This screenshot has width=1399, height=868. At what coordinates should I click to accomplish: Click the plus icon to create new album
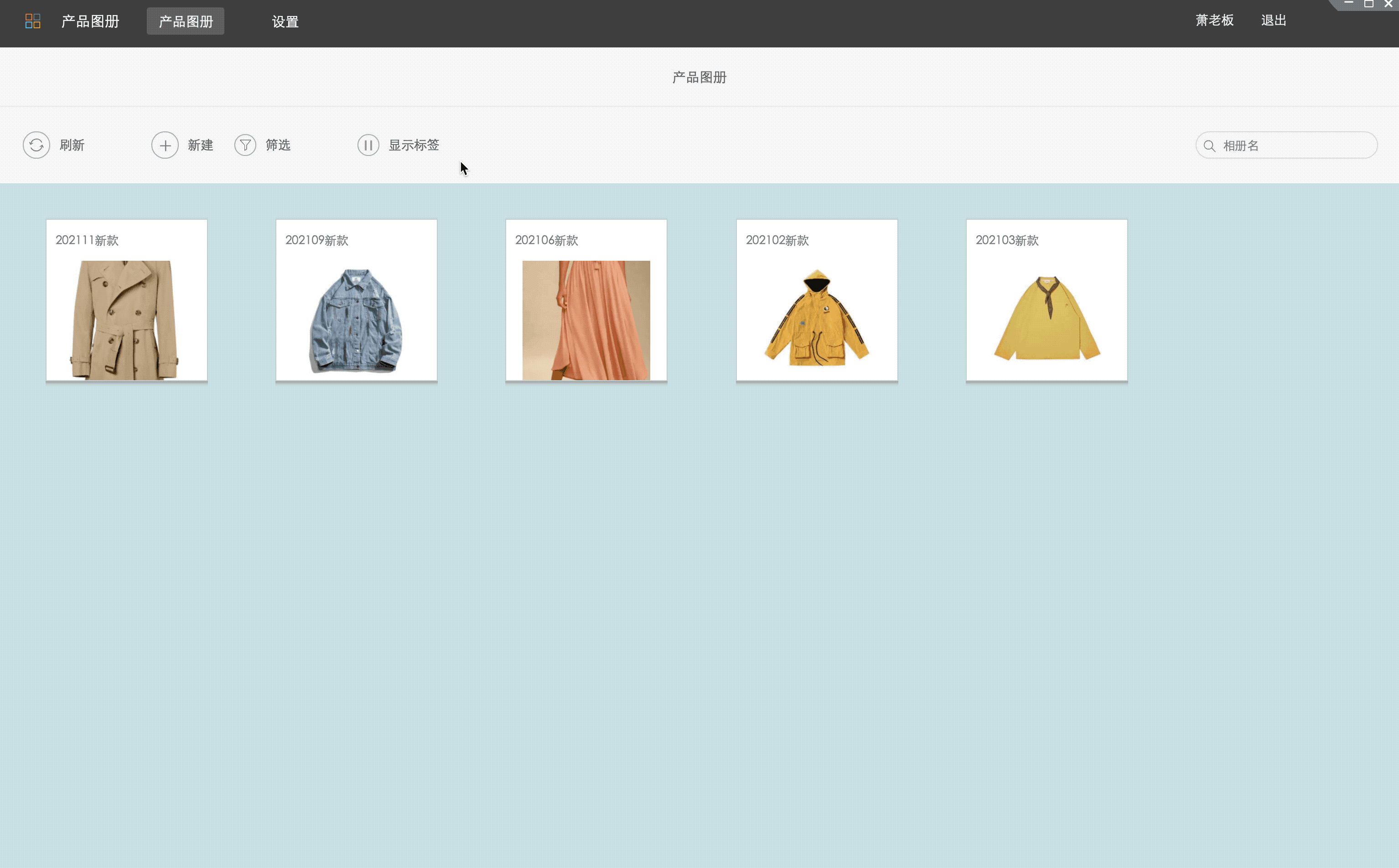point(165,145)
